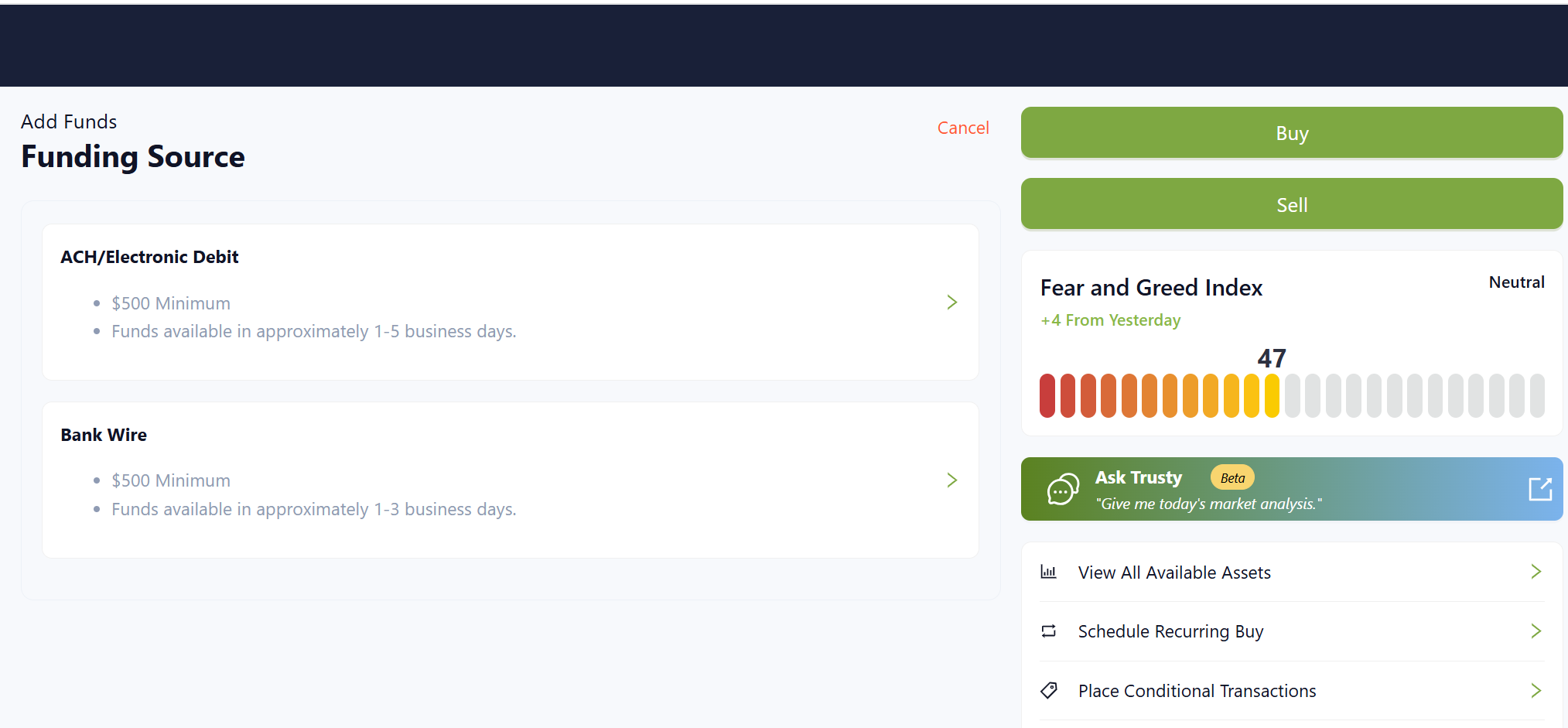The width and height of the screenshot is (1568, 728).
Task: Click the tag icon beside Place Conditional Transactions
Action: pyautogui.click(x=1048, y=690)
